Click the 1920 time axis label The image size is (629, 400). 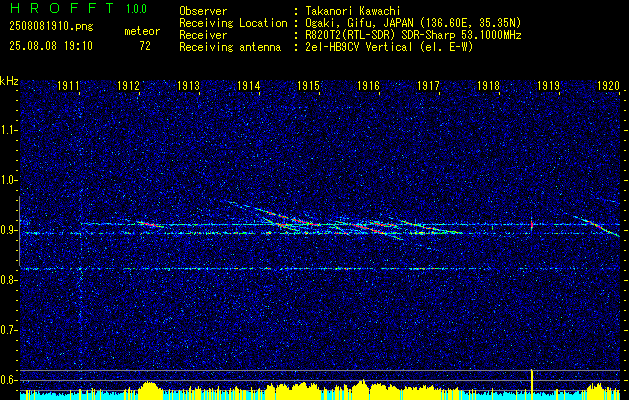(x=609, y=86)
